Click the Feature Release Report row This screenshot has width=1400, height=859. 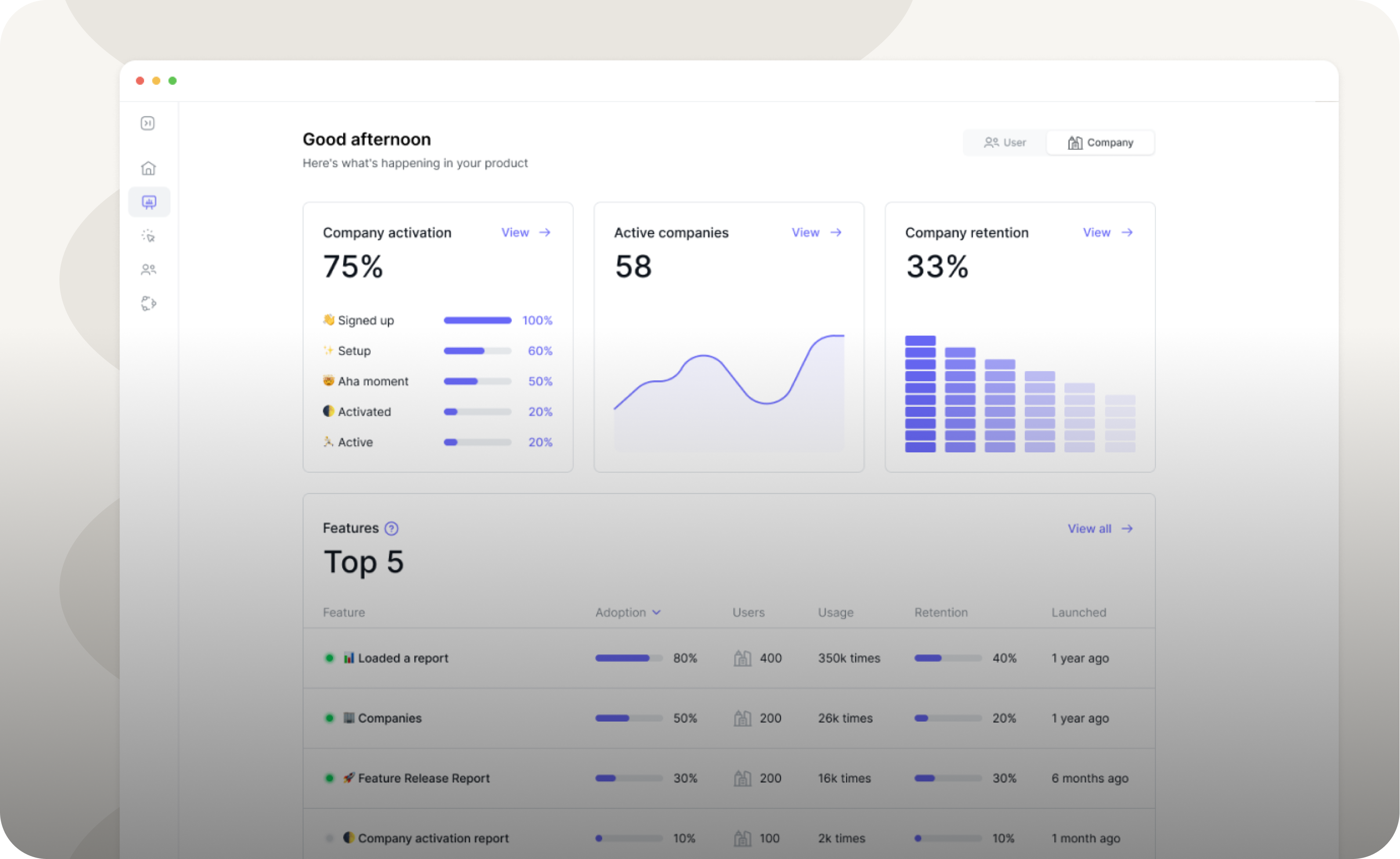[423, 778]
